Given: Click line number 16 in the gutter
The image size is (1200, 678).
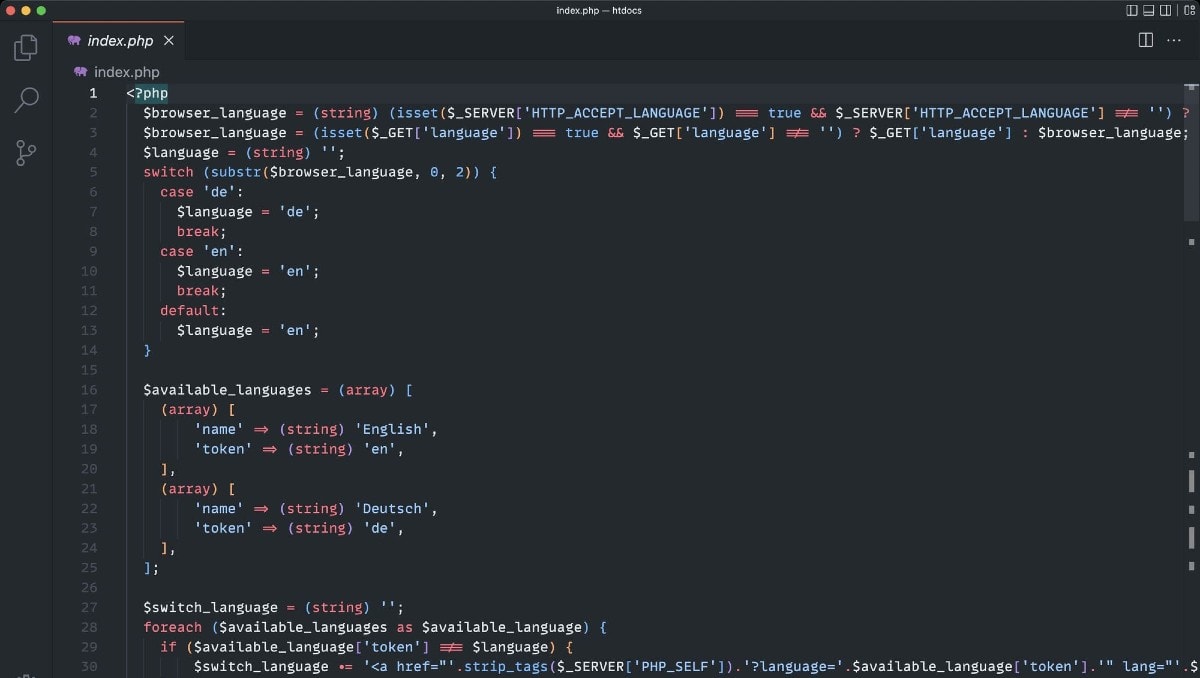Looking at the screenshot, I should [89, 390].
